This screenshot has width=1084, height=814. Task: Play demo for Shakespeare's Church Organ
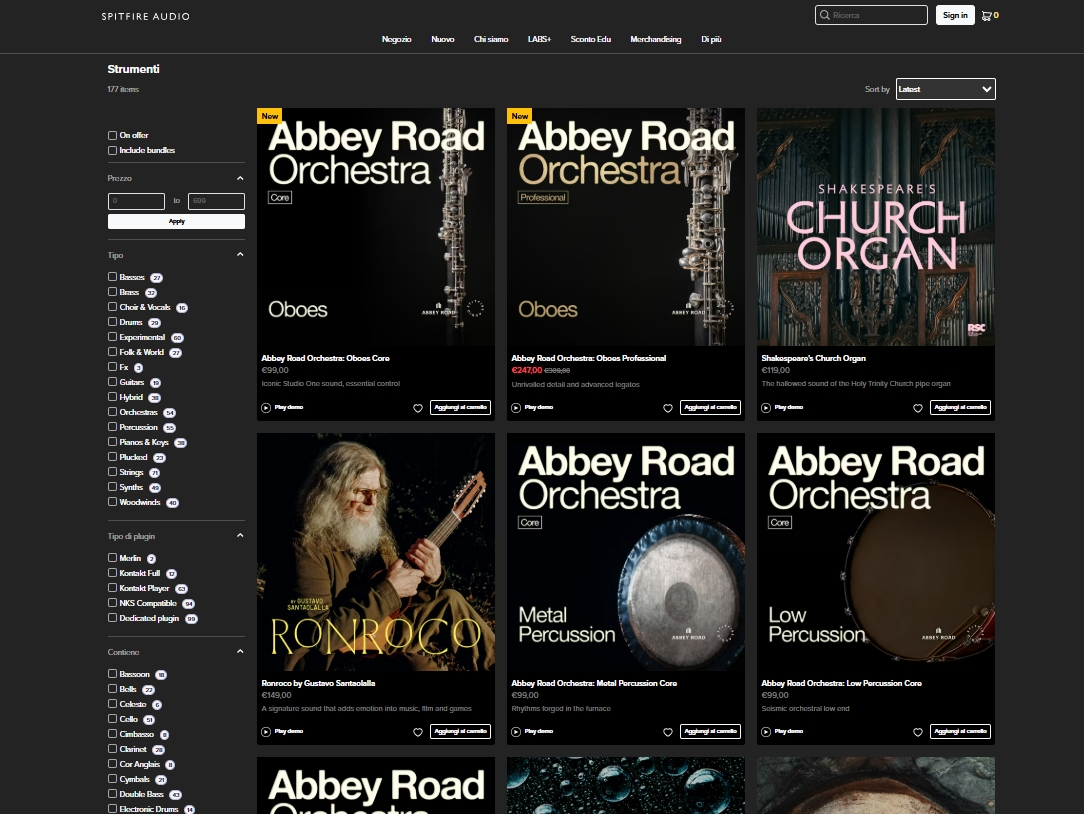tap(782, 407)
